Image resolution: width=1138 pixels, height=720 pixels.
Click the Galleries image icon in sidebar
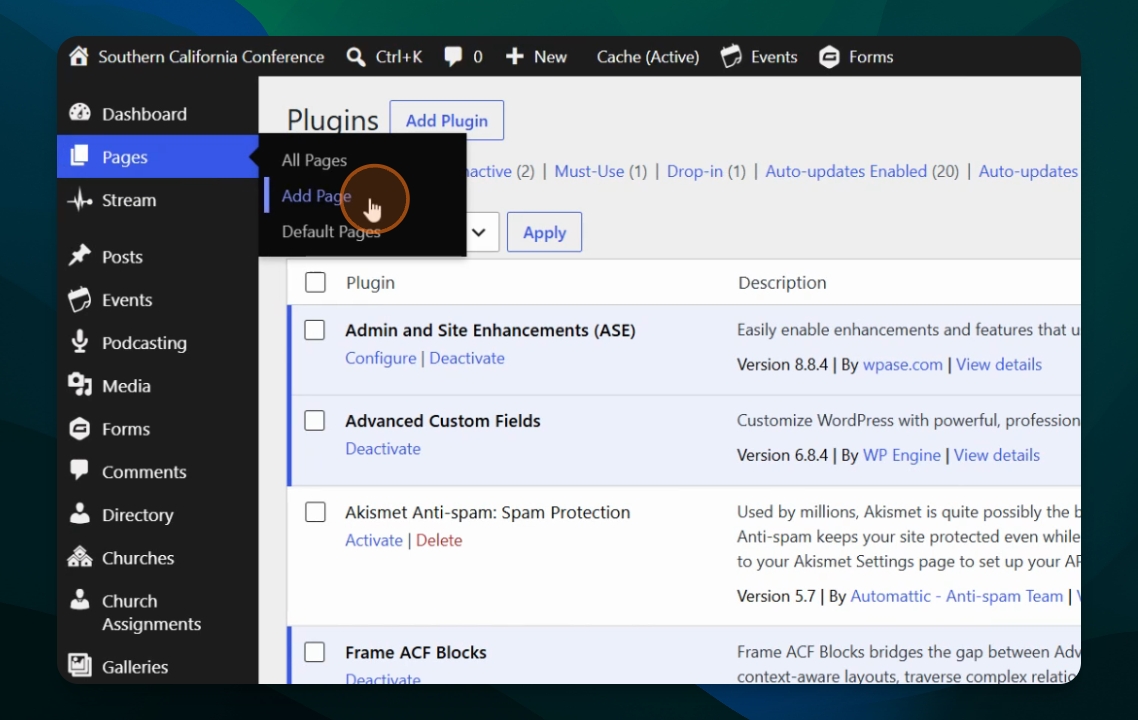(x=80, y=665)
